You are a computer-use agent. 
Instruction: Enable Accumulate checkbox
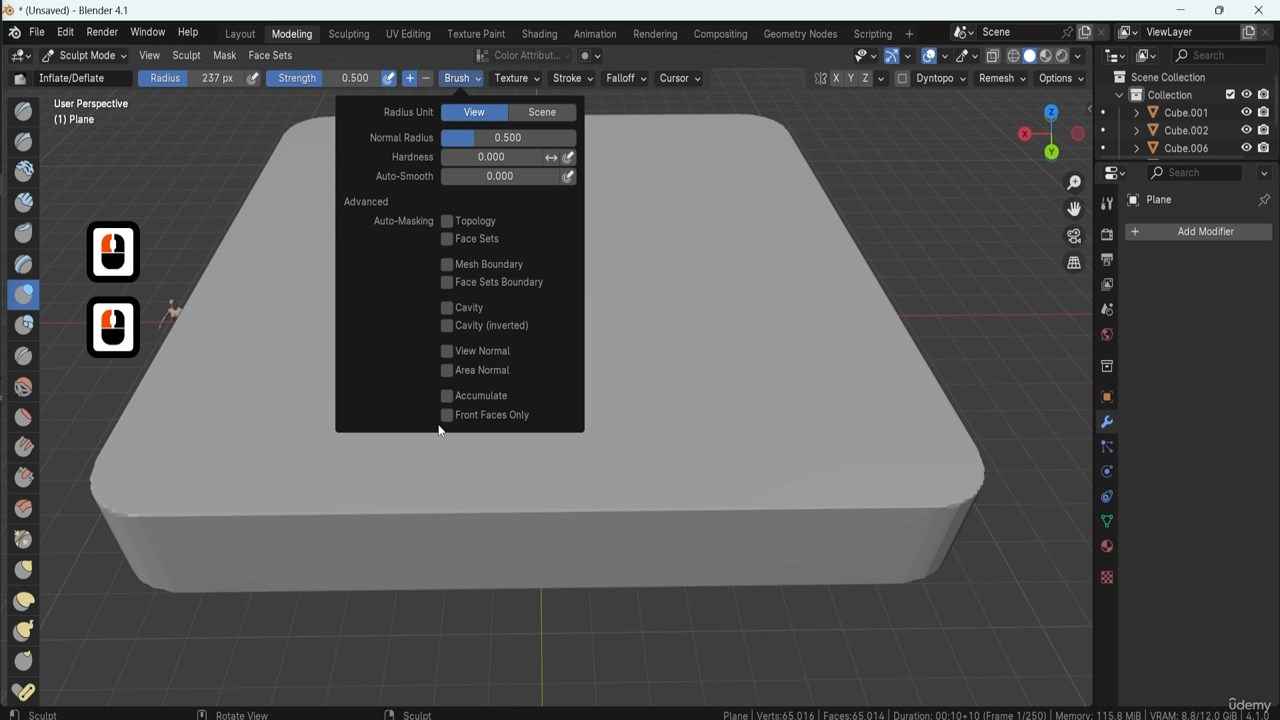tap(447, 396)
